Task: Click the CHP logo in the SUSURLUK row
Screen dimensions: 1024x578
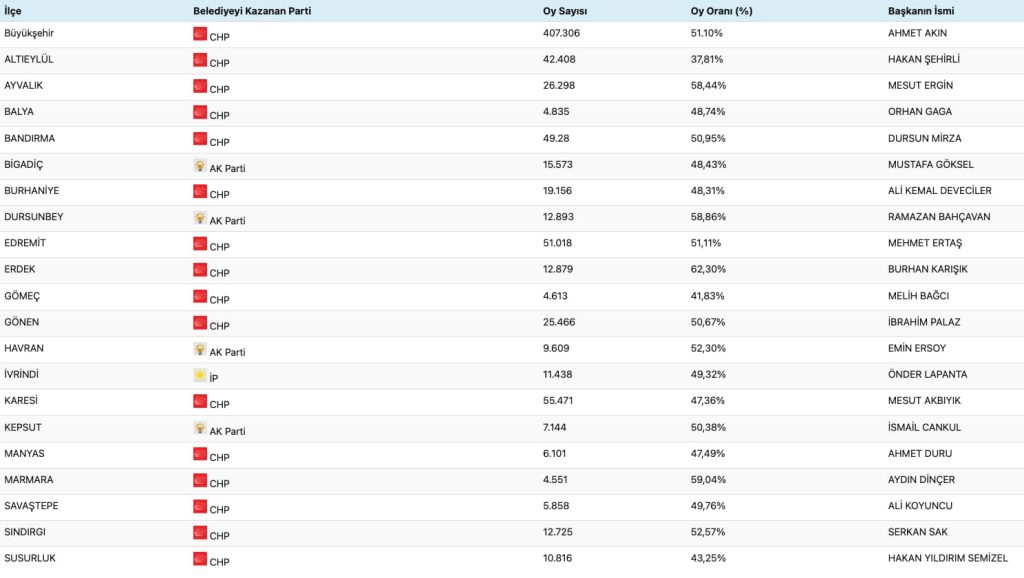Action: [x=200, y=559]
